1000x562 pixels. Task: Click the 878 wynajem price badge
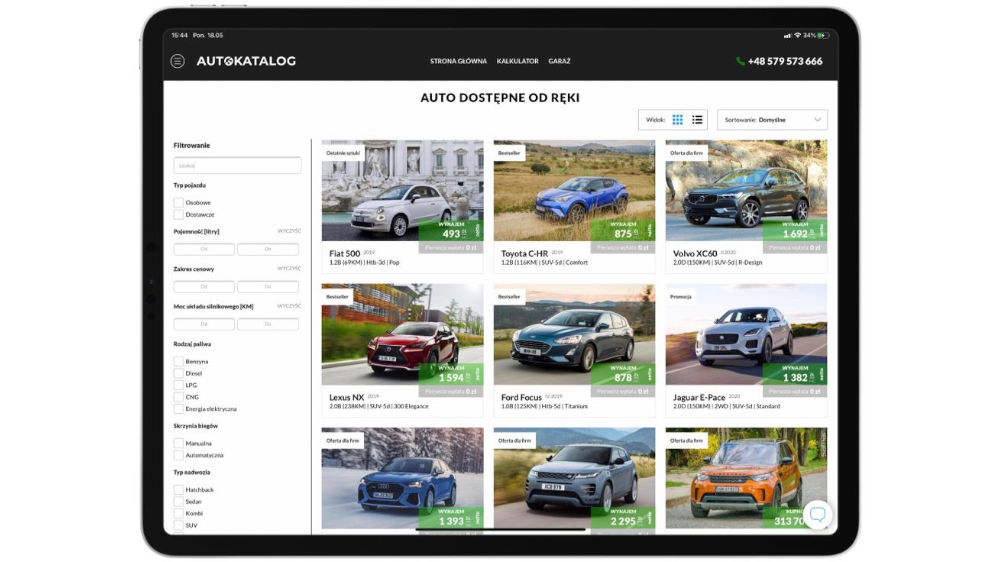[623, 374]
